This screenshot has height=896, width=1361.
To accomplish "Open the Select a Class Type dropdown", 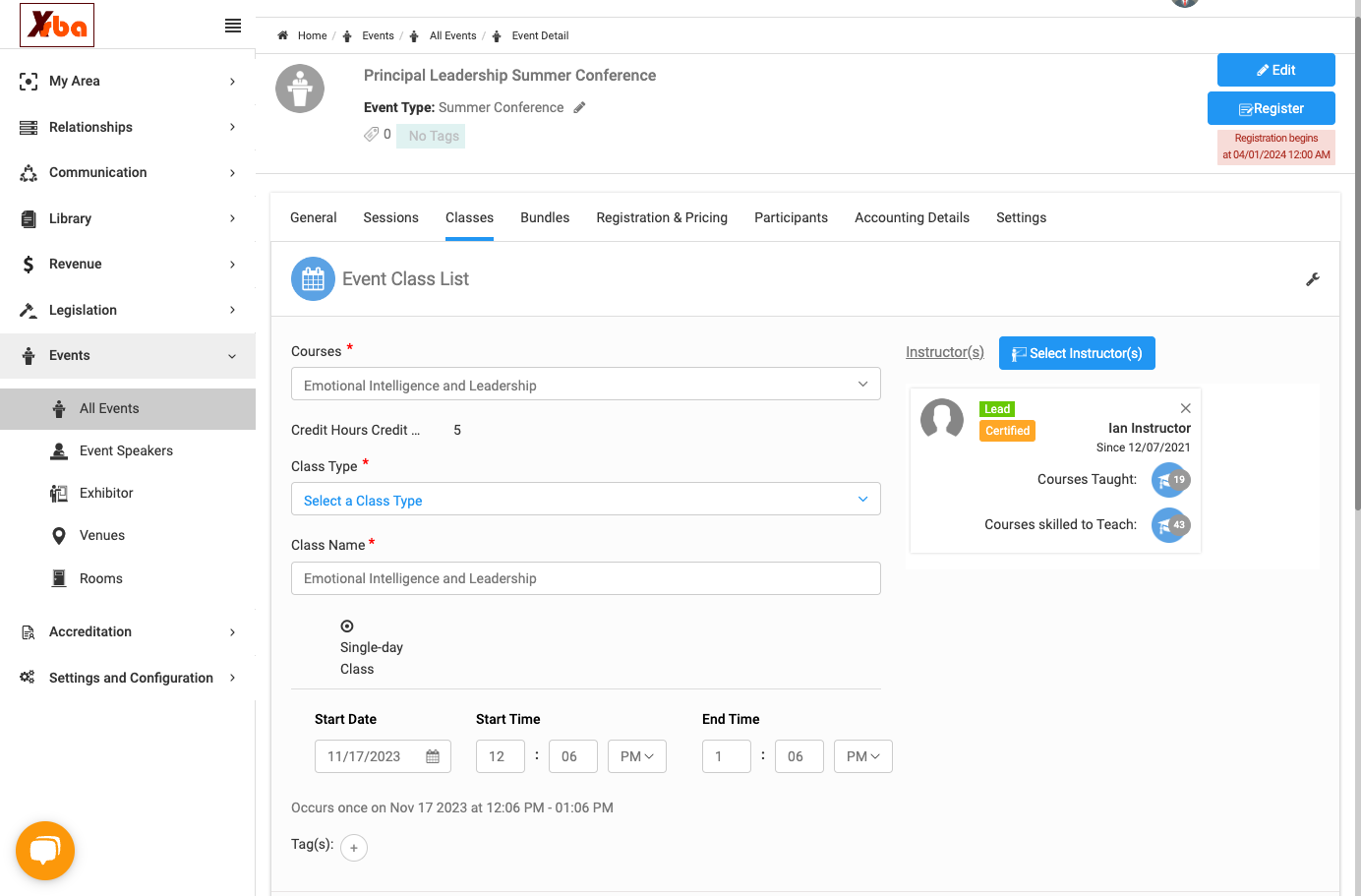I will click(586, 500).
